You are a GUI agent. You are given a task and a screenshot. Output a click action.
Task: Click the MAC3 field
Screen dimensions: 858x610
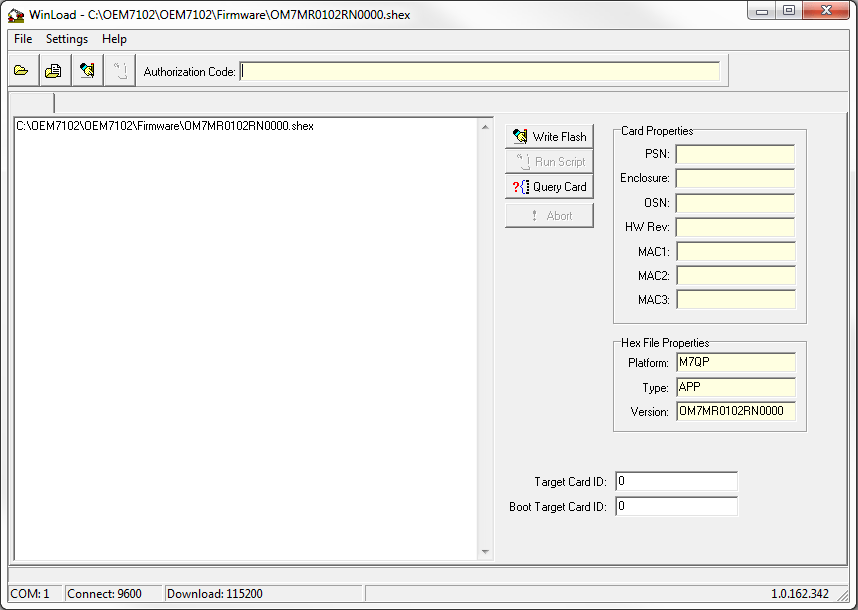[736, 300]
